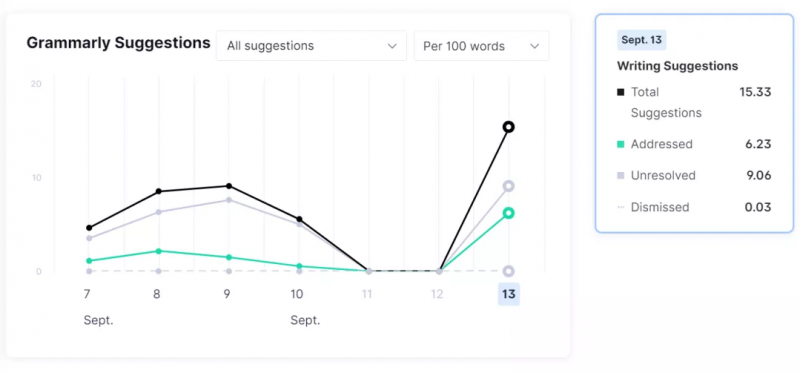This screenshot has height=373, width=800.
Task: Click the Total Suggestions point on Sept. 9
Action: [229, 186]
